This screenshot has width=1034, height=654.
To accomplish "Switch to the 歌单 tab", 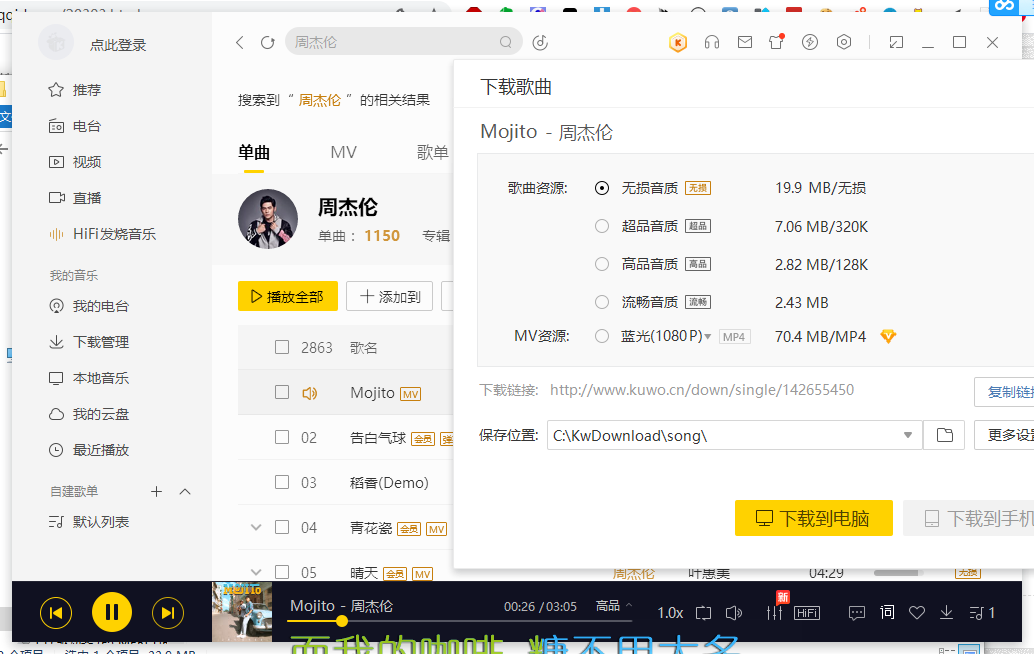I will pos(433,153).
